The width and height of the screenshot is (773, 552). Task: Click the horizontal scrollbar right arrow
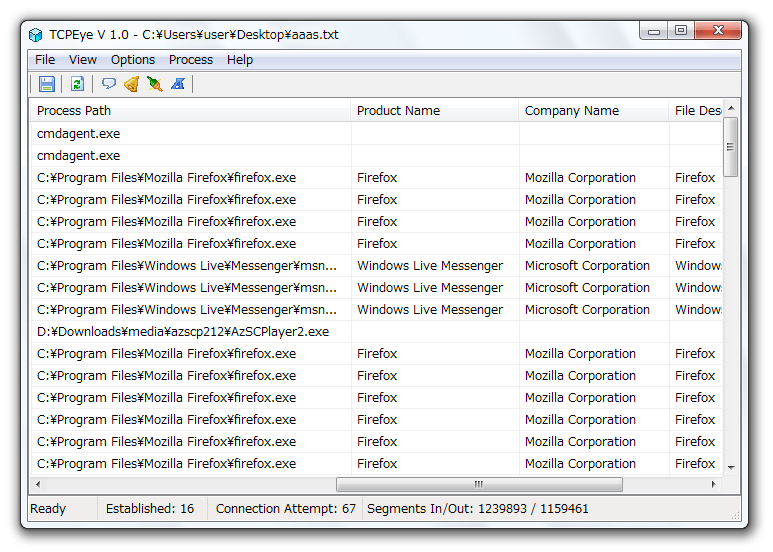[x=713, y=484]
